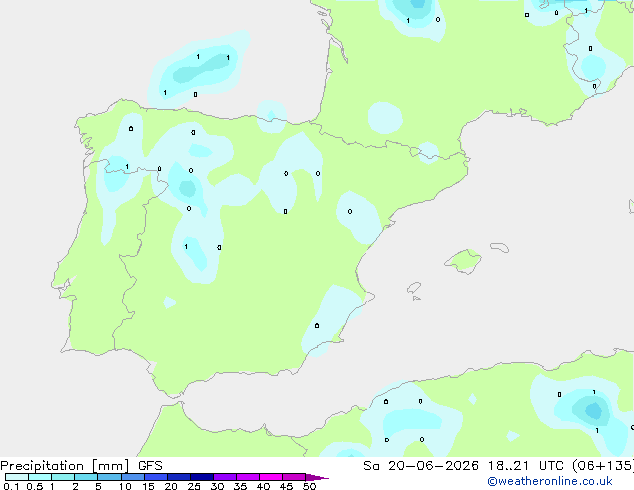Click the '0.1' legend value label
This screenshot has height=490, width=634.
point(11,486)
